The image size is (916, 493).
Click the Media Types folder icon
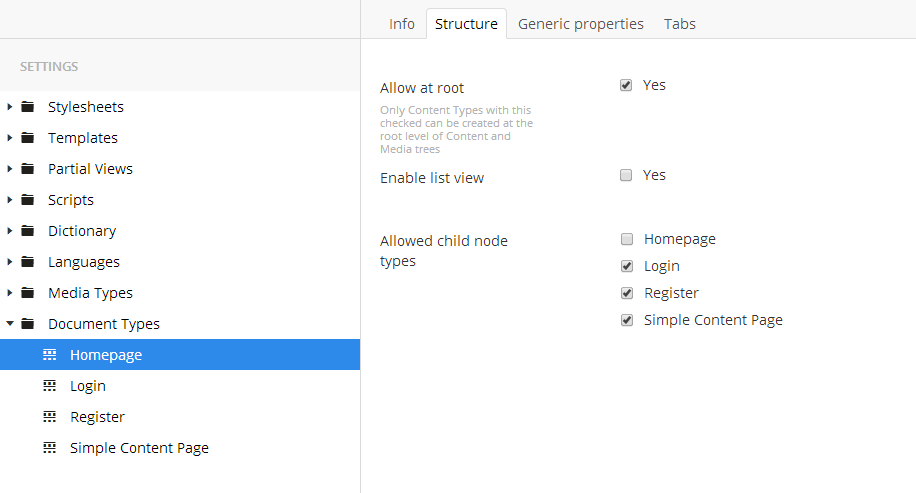(27, 293)
